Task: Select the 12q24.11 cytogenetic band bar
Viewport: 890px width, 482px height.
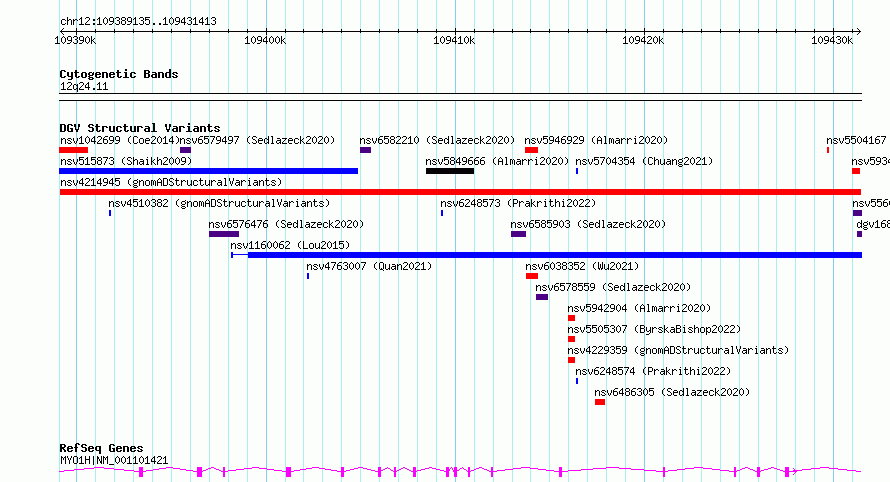Action: click(x=460, y=97)
